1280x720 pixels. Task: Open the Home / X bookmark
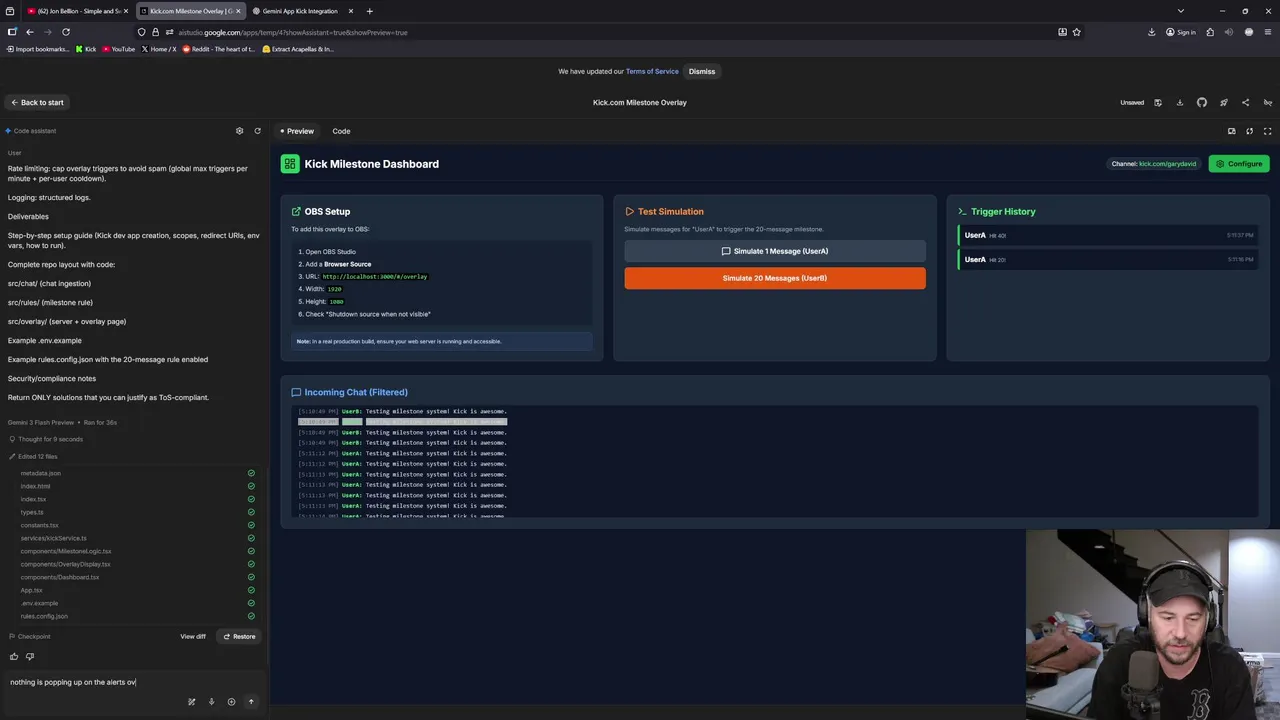point(159,49)
